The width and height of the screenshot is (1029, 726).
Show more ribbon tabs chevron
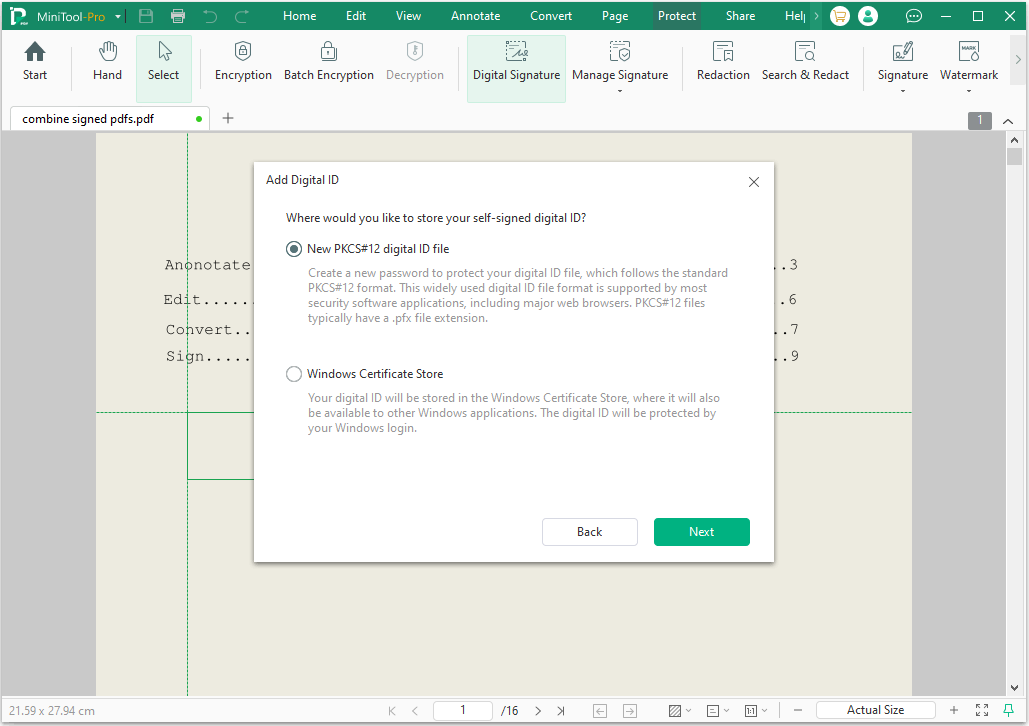pyautogui.click(x=816, y=16)
